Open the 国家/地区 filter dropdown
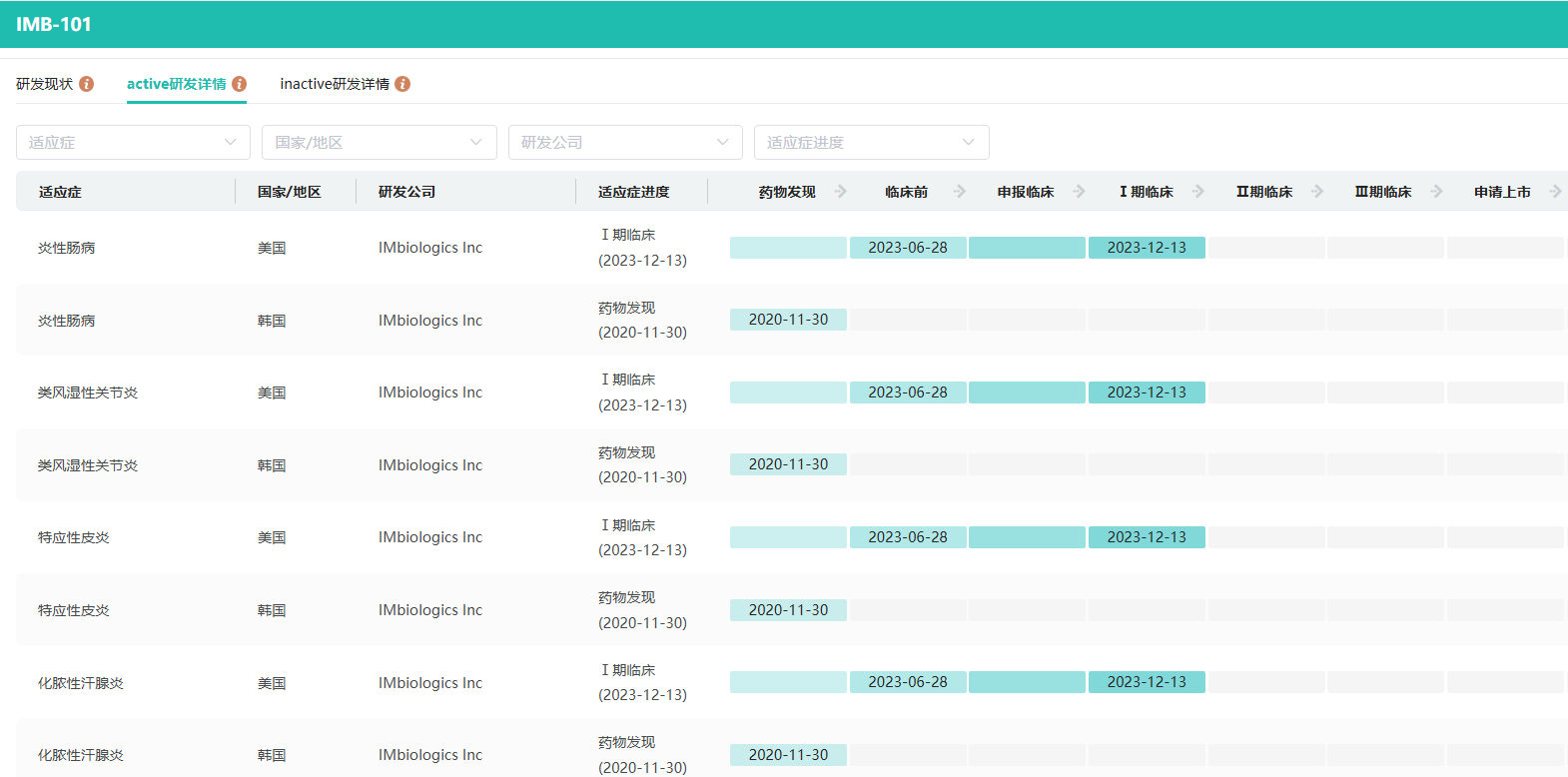The width and height of the screenshot is (1568, 777). pyautogui.click(x=379, y=142)
